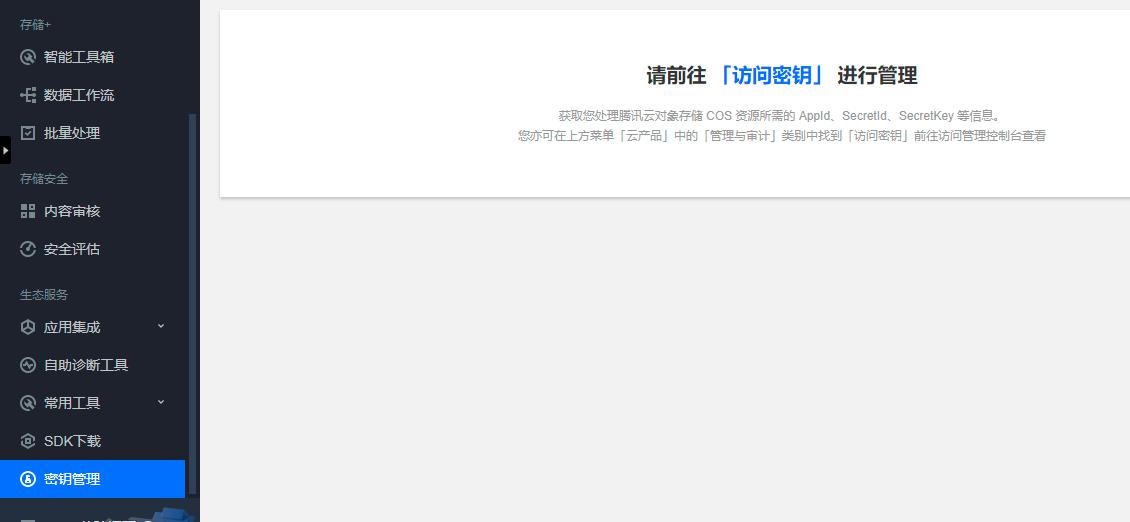
Task: Expand the 应用集成 submenu chevron
Action: [x=161, y=326]
